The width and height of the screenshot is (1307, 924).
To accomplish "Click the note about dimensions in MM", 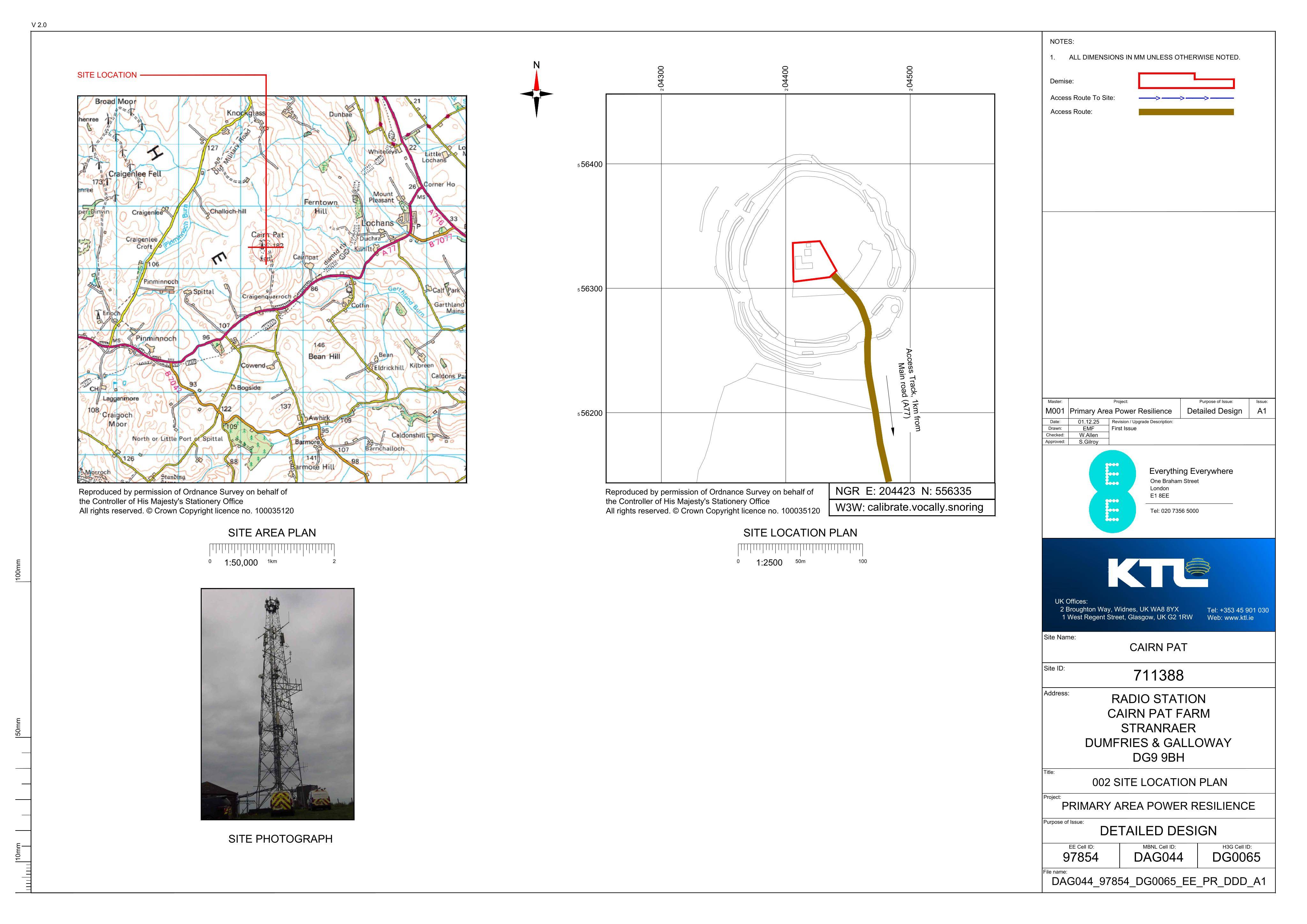I will pyautogui.click(x=1154, y=57).
